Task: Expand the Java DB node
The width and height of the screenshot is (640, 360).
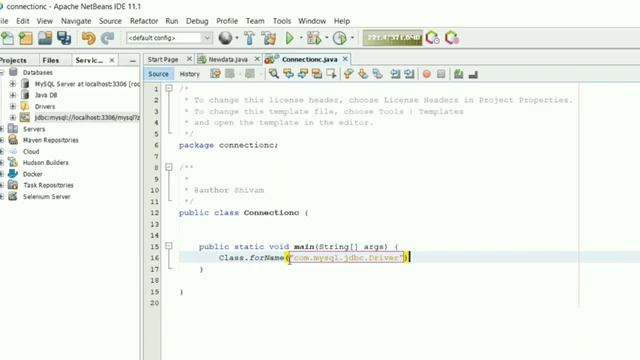Action: 13,95
